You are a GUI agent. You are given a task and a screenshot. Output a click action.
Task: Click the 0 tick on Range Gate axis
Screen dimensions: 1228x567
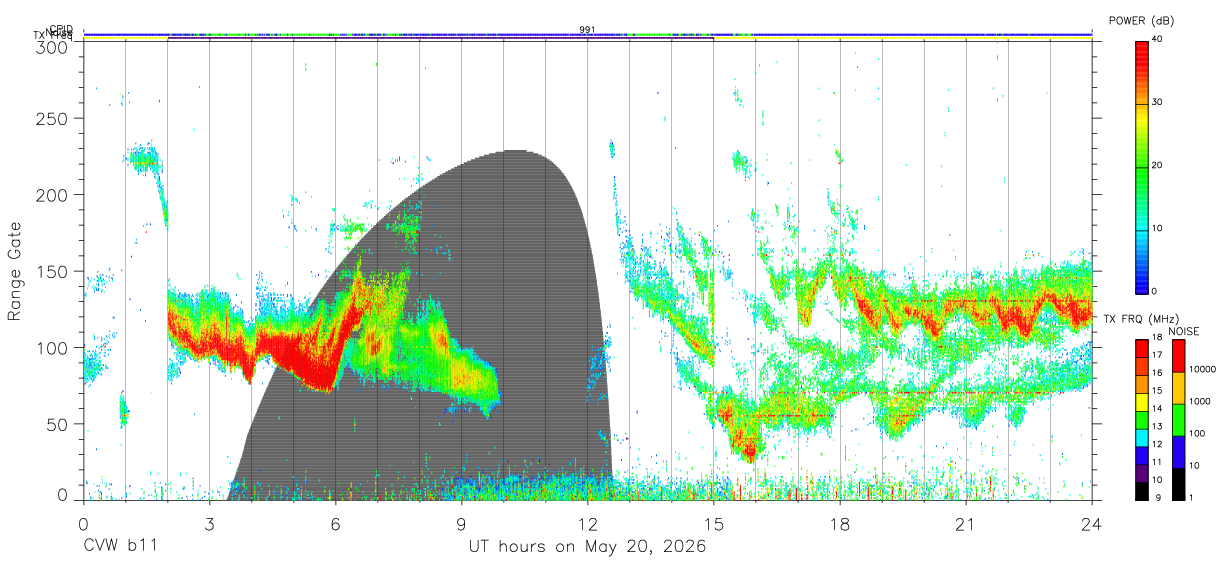[x=62, y=494]
